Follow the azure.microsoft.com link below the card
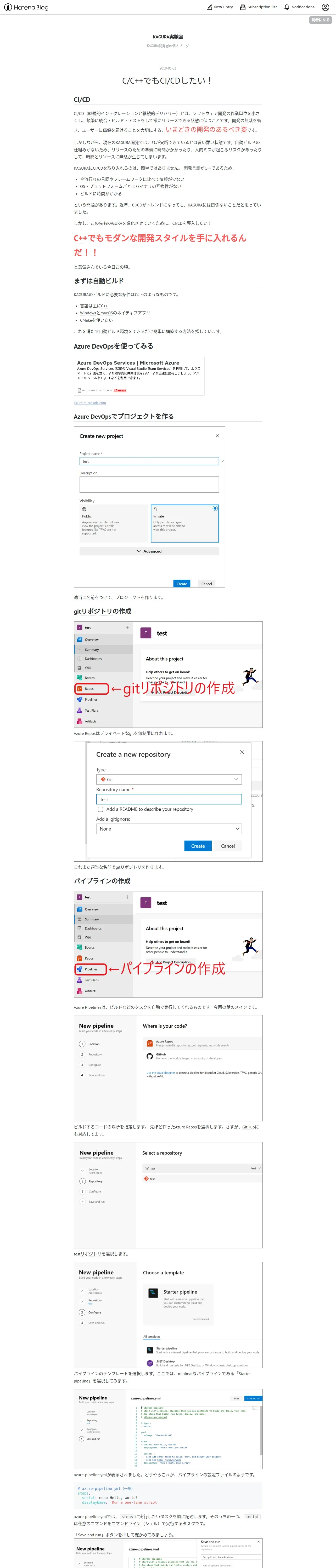This screenshot has height=1568, width=336. coord(90,403)
